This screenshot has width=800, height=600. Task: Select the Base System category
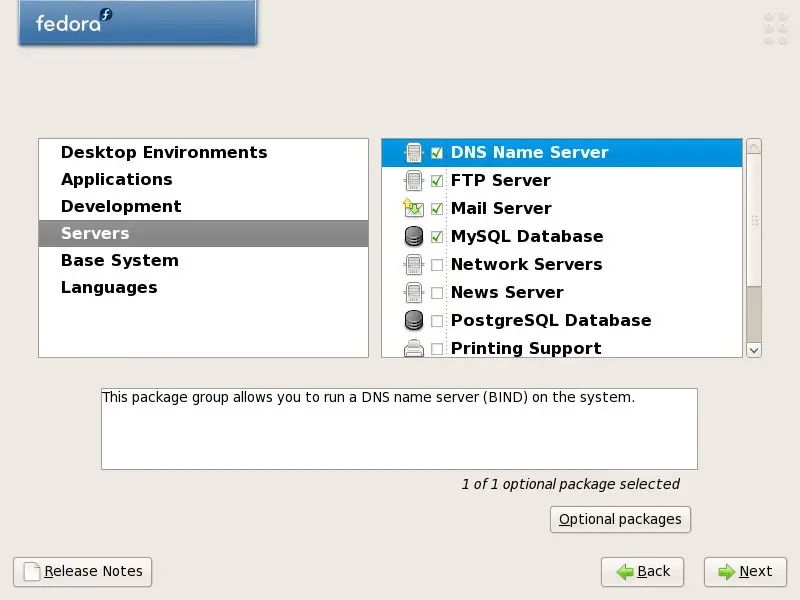click(x=204, y=260)
